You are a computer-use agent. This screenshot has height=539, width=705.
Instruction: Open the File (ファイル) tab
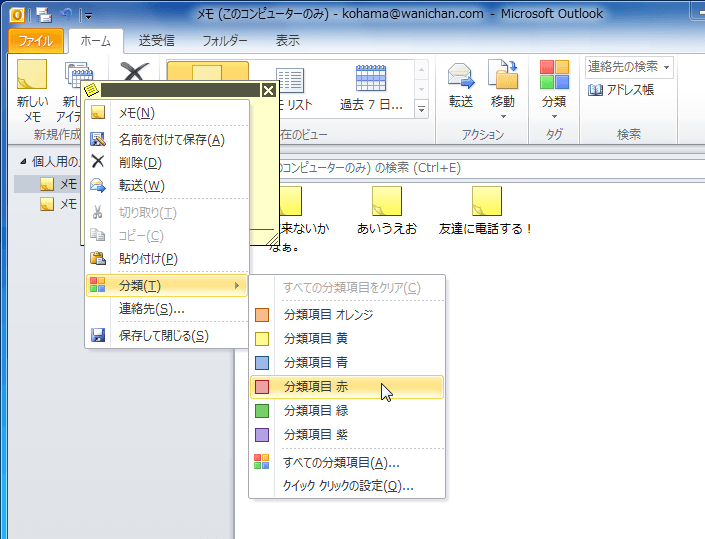36,41
